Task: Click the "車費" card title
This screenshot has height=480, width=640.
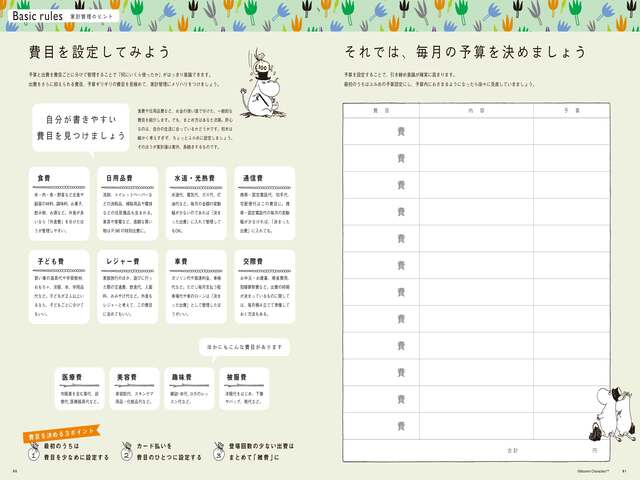Action: point(181,261)
